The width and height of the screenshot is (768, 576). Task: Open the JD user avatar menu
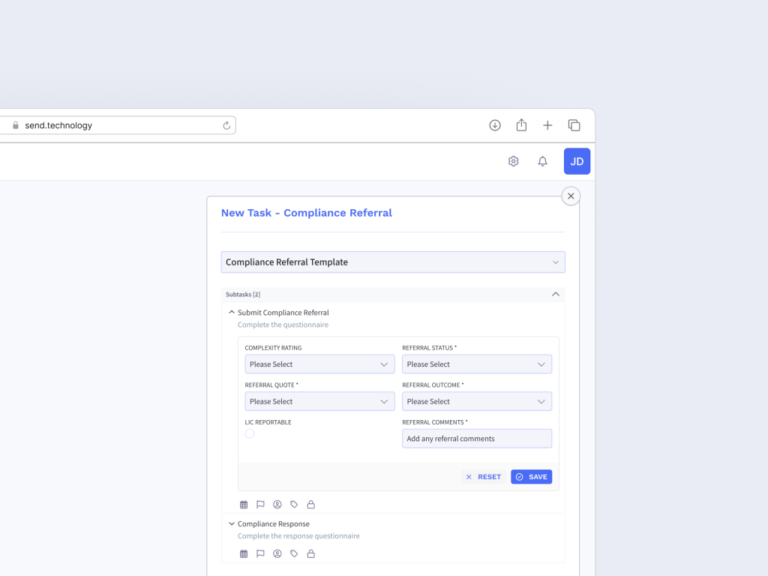(577, 161)
